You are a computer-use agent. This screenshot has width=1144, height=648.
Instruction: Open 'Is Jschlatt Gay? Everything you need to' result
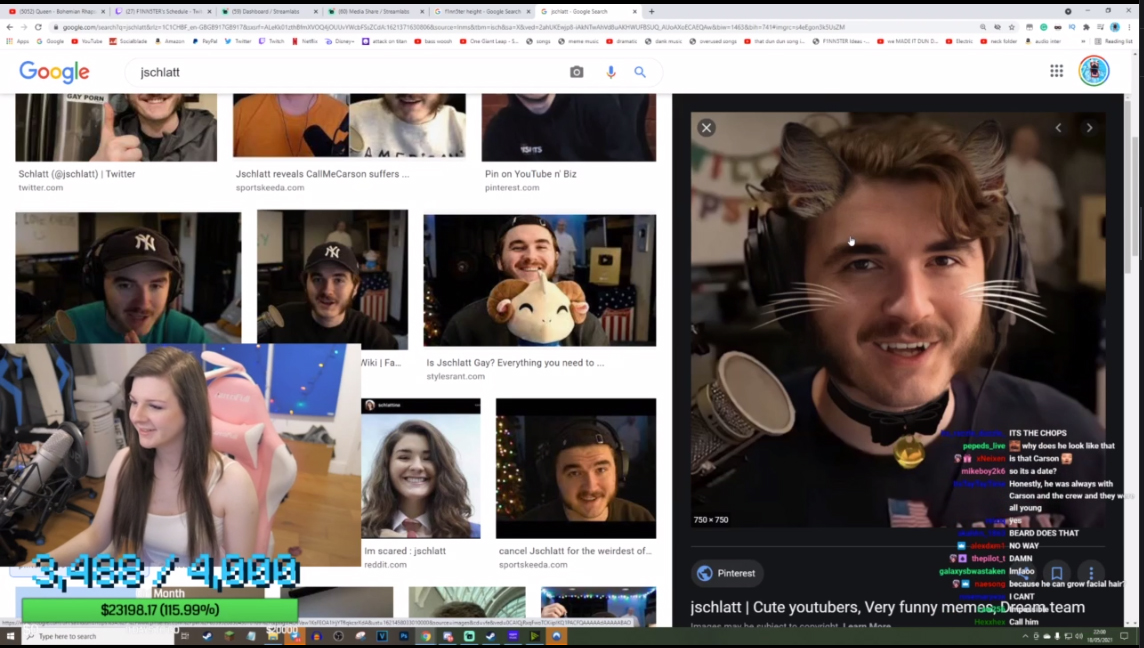[x=515, y=363]
